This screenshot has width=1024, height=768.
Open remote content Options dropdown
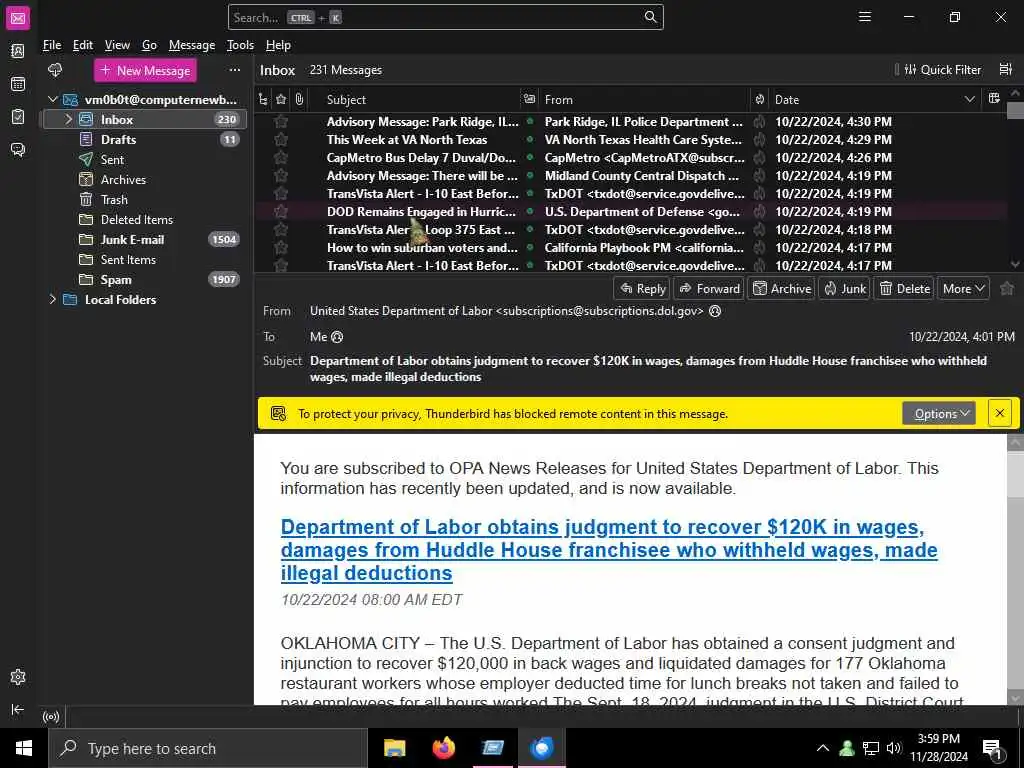938,413
